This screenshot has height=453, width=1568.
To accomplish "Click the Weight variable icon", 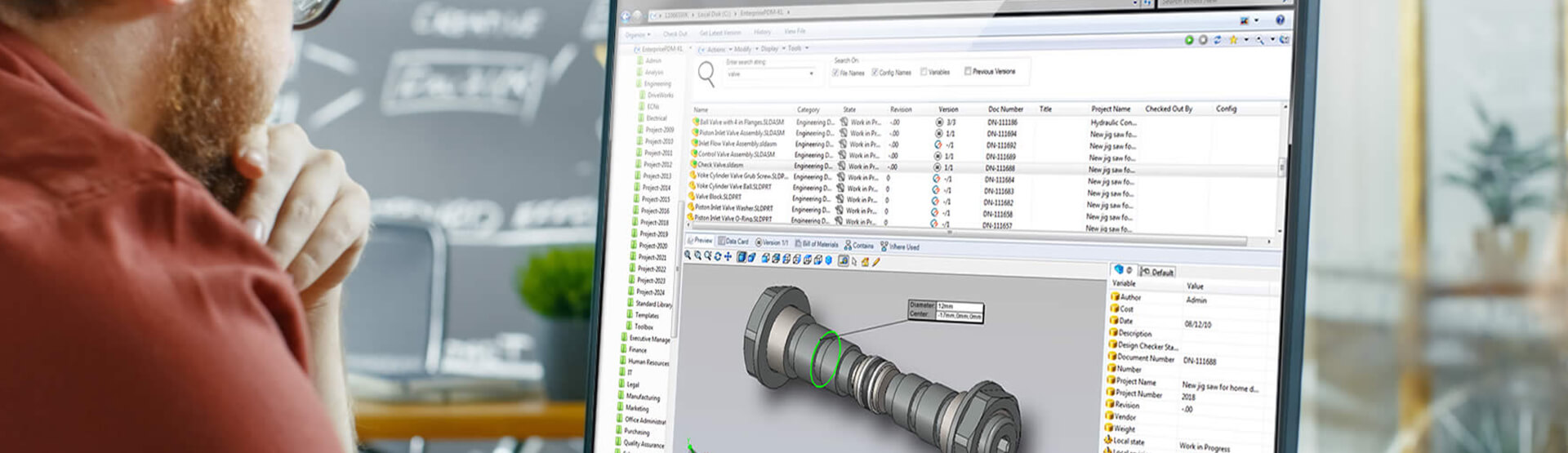I will pos(1109,428).
